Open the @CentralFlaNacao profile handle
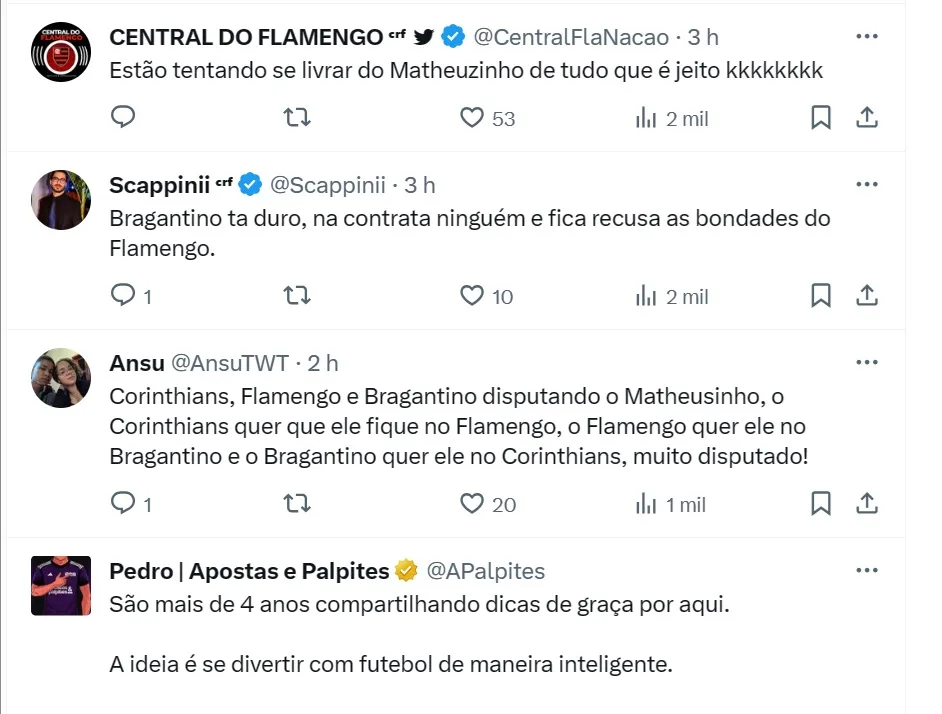 coord(570,37)
